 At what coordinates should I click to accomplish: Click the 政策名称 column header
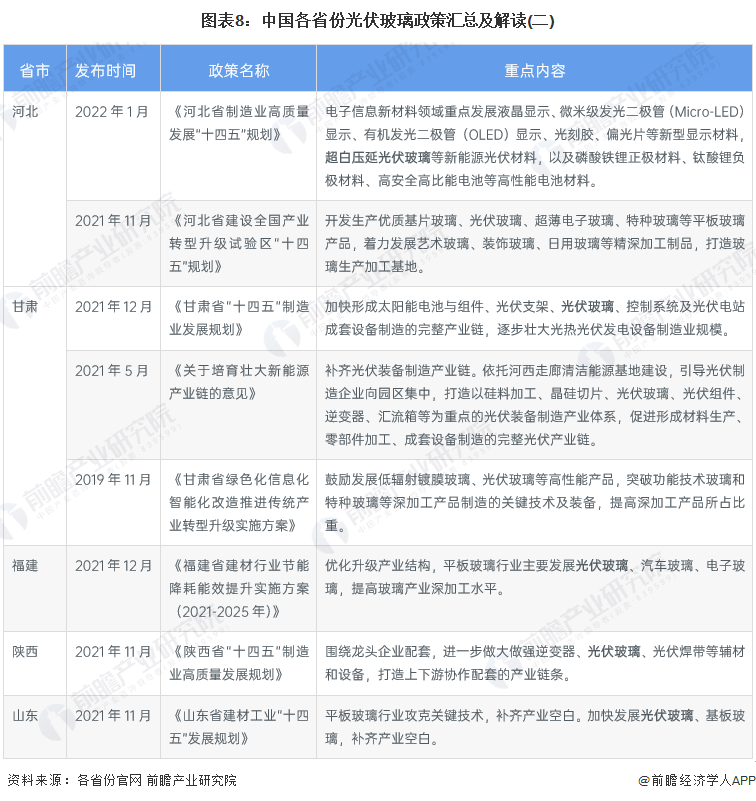(x=239, y=71)
